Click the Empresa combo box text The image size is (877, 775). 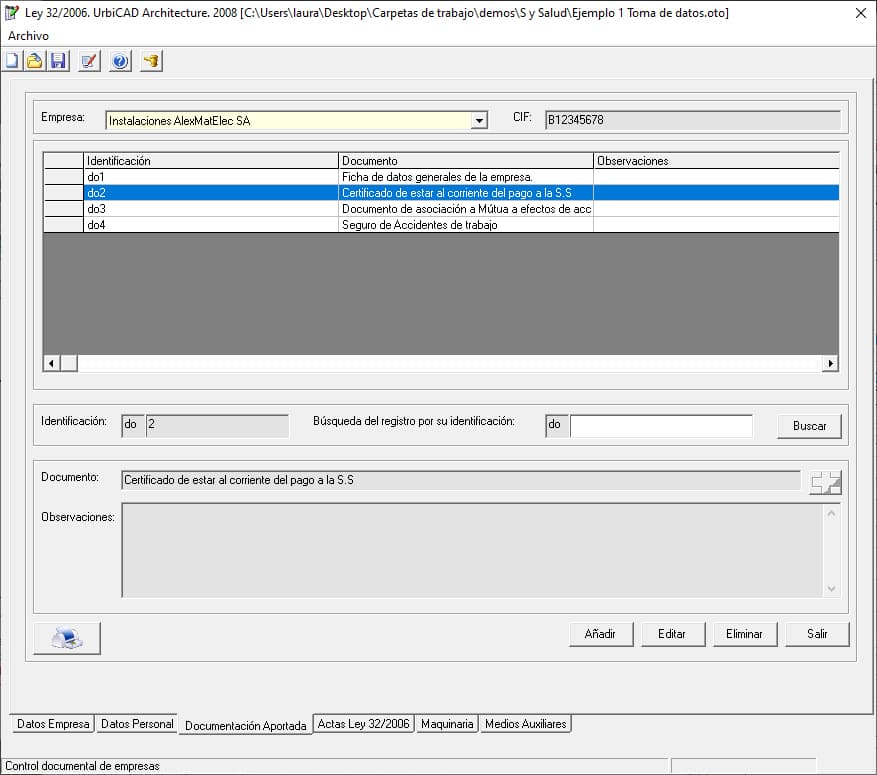tap(289, 120)
